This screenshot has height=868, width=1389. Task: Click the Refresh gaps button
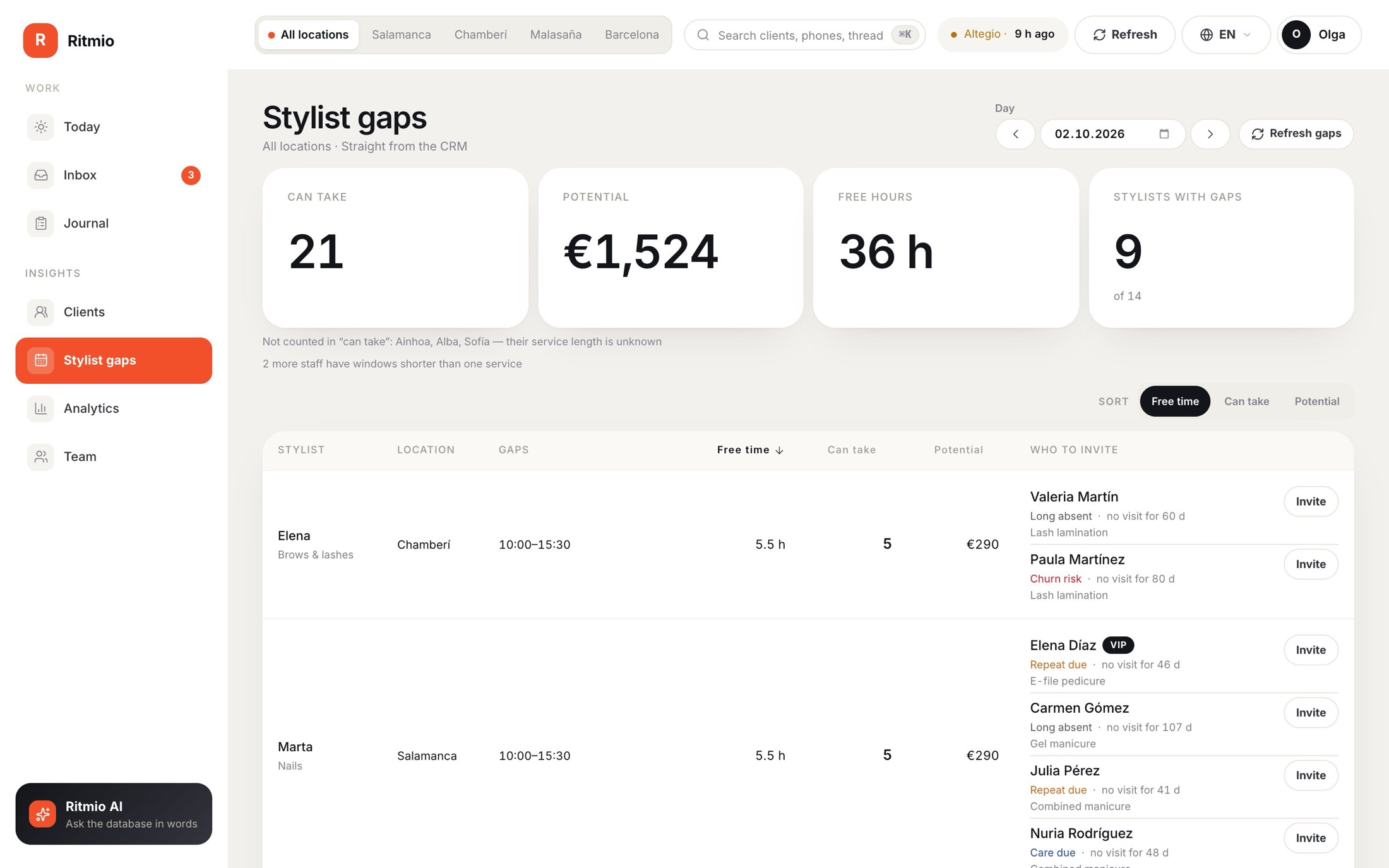1296,134
